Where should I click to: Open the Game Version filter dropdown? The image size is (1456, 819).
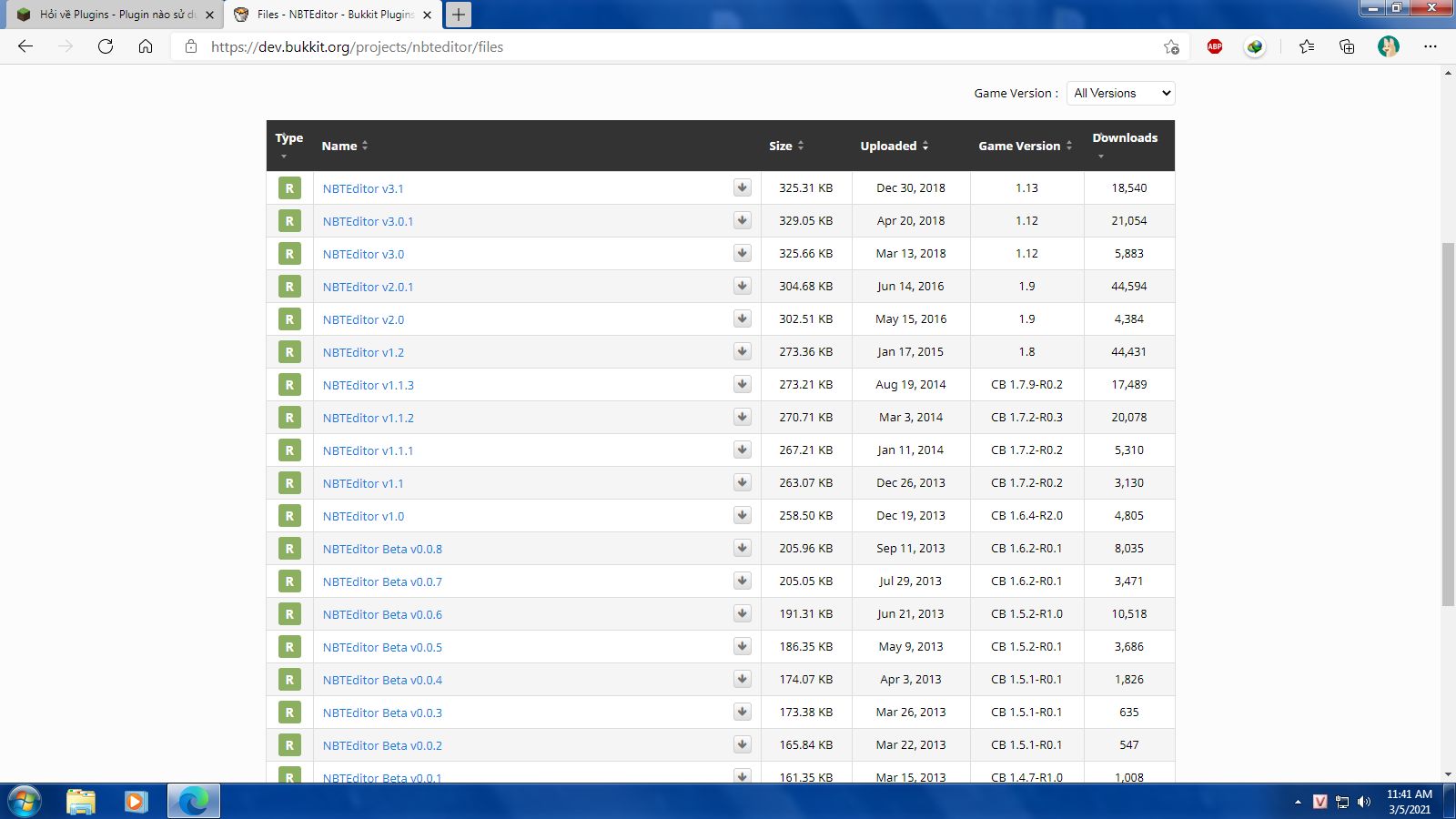[x=1120, y=93]
